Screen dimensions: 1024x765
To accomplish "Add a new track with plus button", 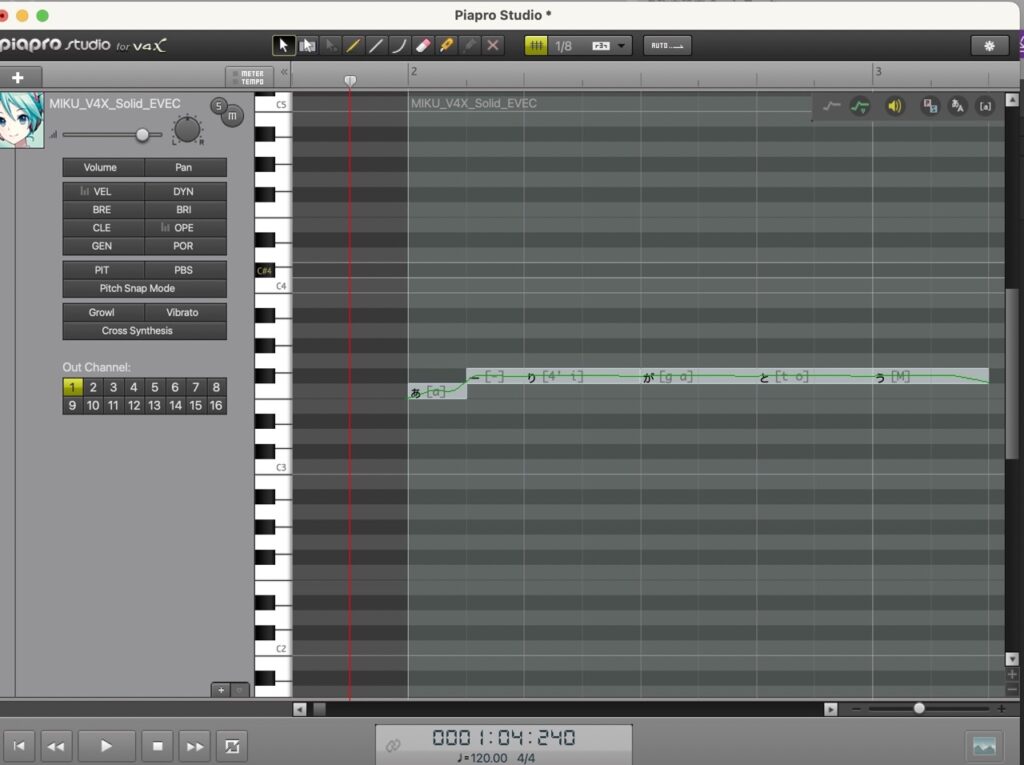I will pos(18,77).
